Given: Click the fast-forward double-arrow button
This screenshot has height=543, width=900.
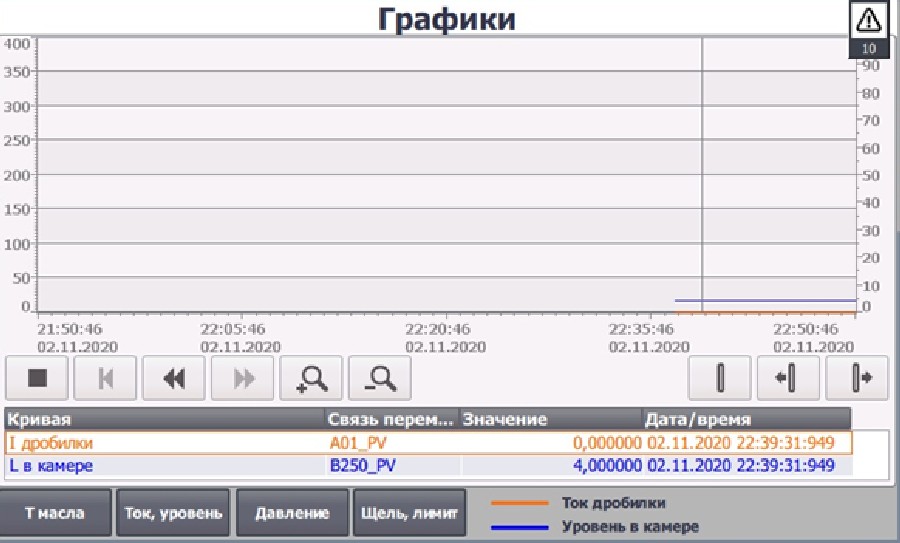Looking at the screenshot, I should (243, 378).
